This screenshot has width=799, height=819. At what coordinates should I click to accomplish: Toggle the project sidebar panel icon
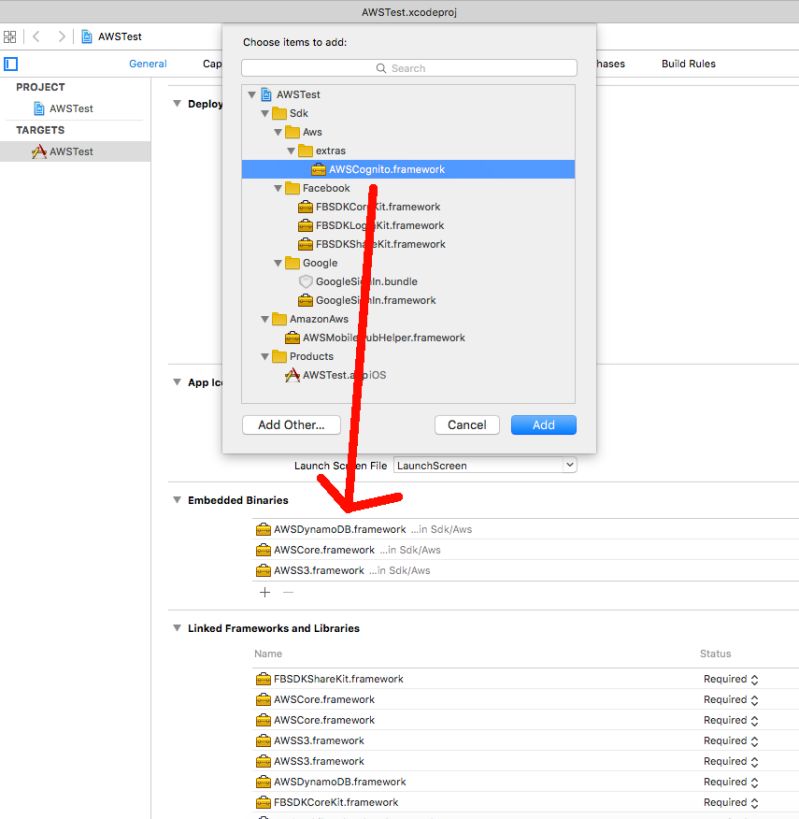coord(11,64)
